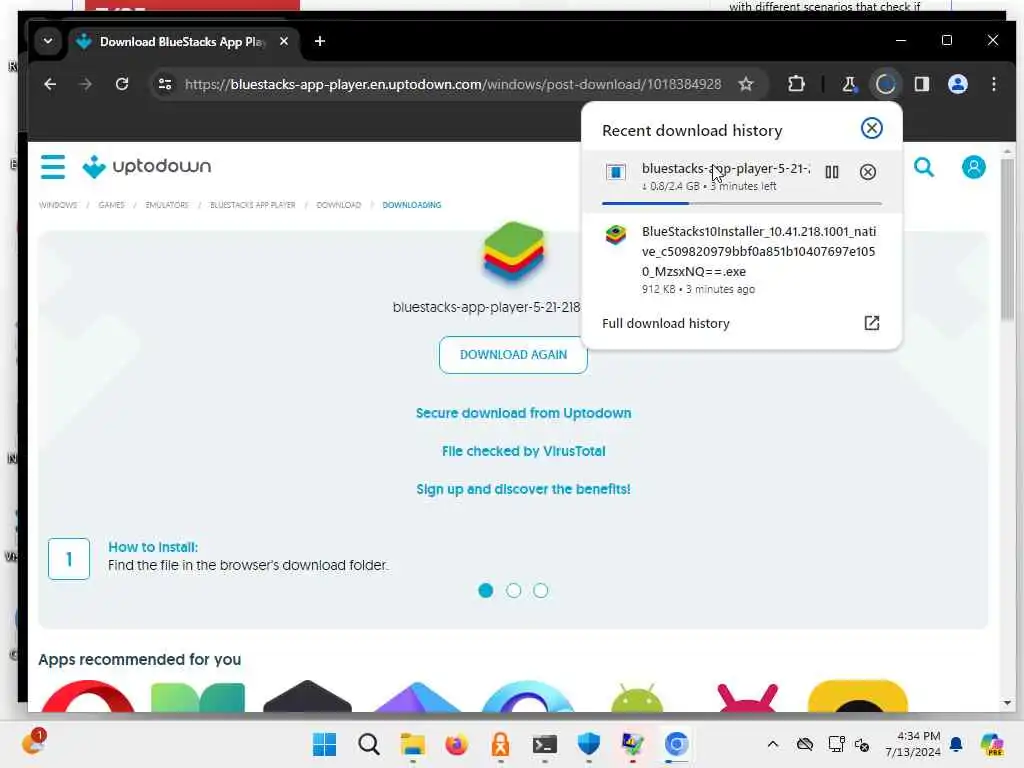Close the Recent download history popup
This screenshot has width=1024, height=768.
(871, 128)
